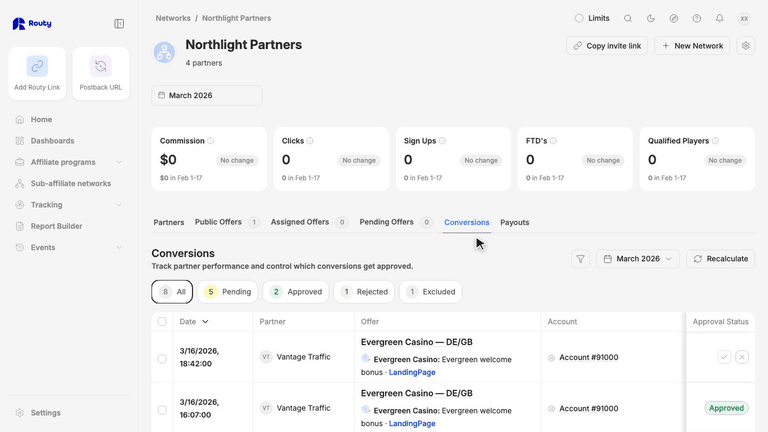768x432 pixels.
Task: Toggle dark mode moon icon
Action: [x=650, y=18]
